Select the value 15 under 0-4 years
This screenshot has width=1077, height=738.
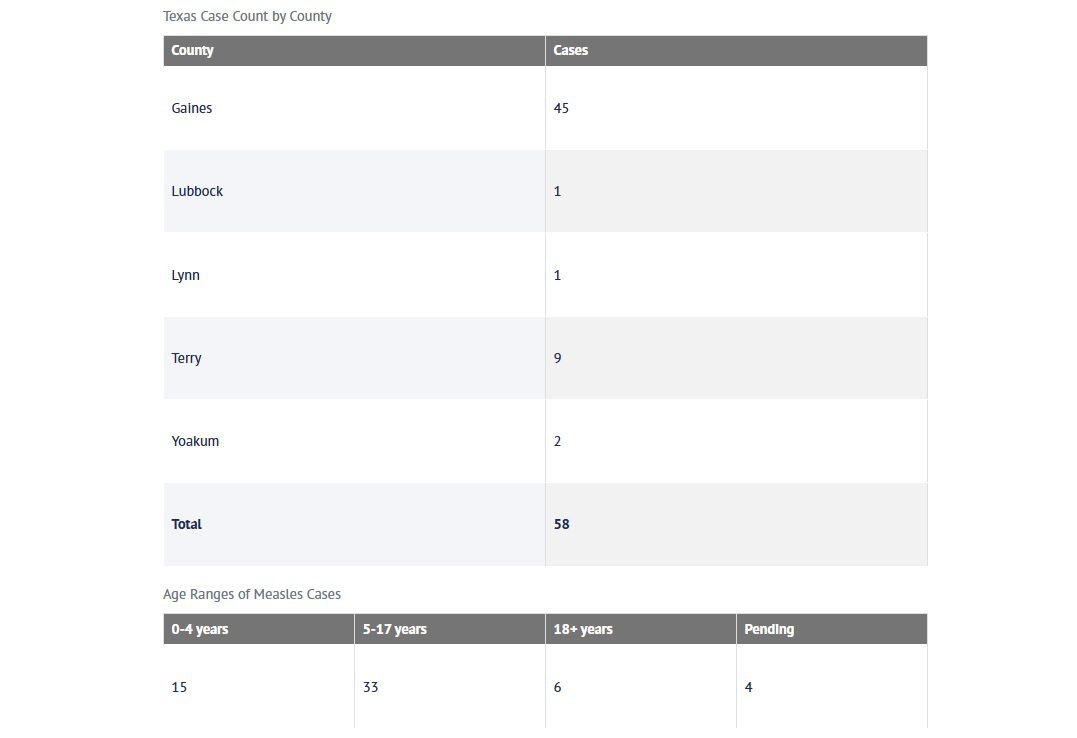[179, 687]
